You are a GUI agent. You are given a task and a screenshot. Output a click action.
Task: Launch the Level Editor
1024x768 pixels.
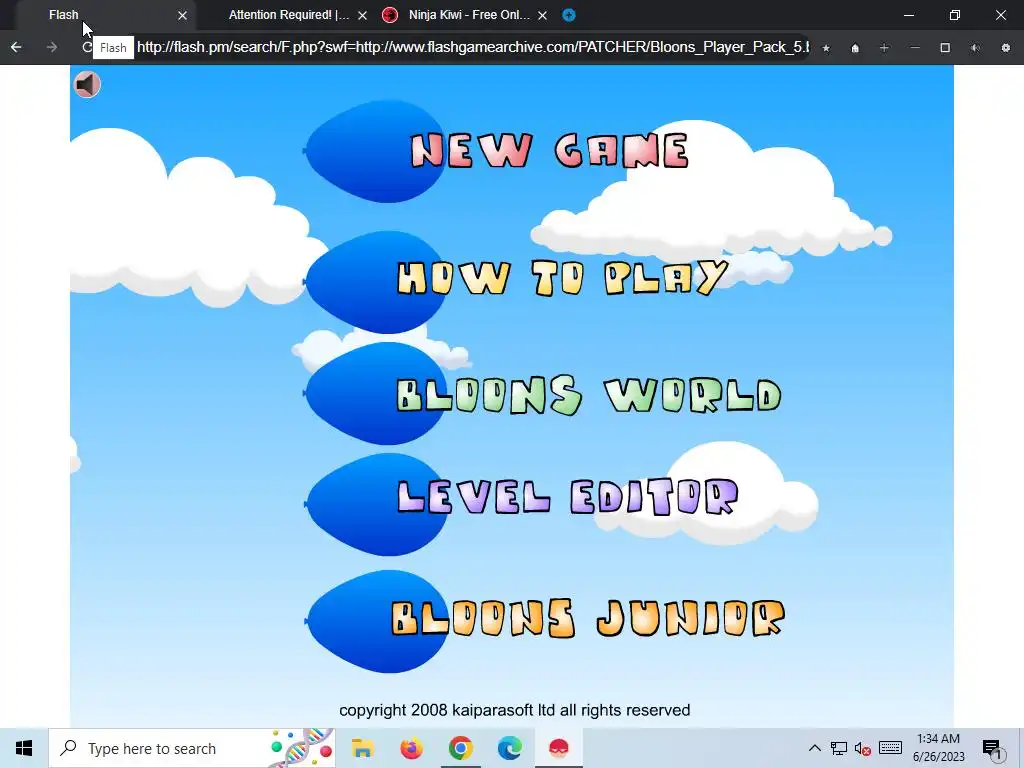point(568,496)
